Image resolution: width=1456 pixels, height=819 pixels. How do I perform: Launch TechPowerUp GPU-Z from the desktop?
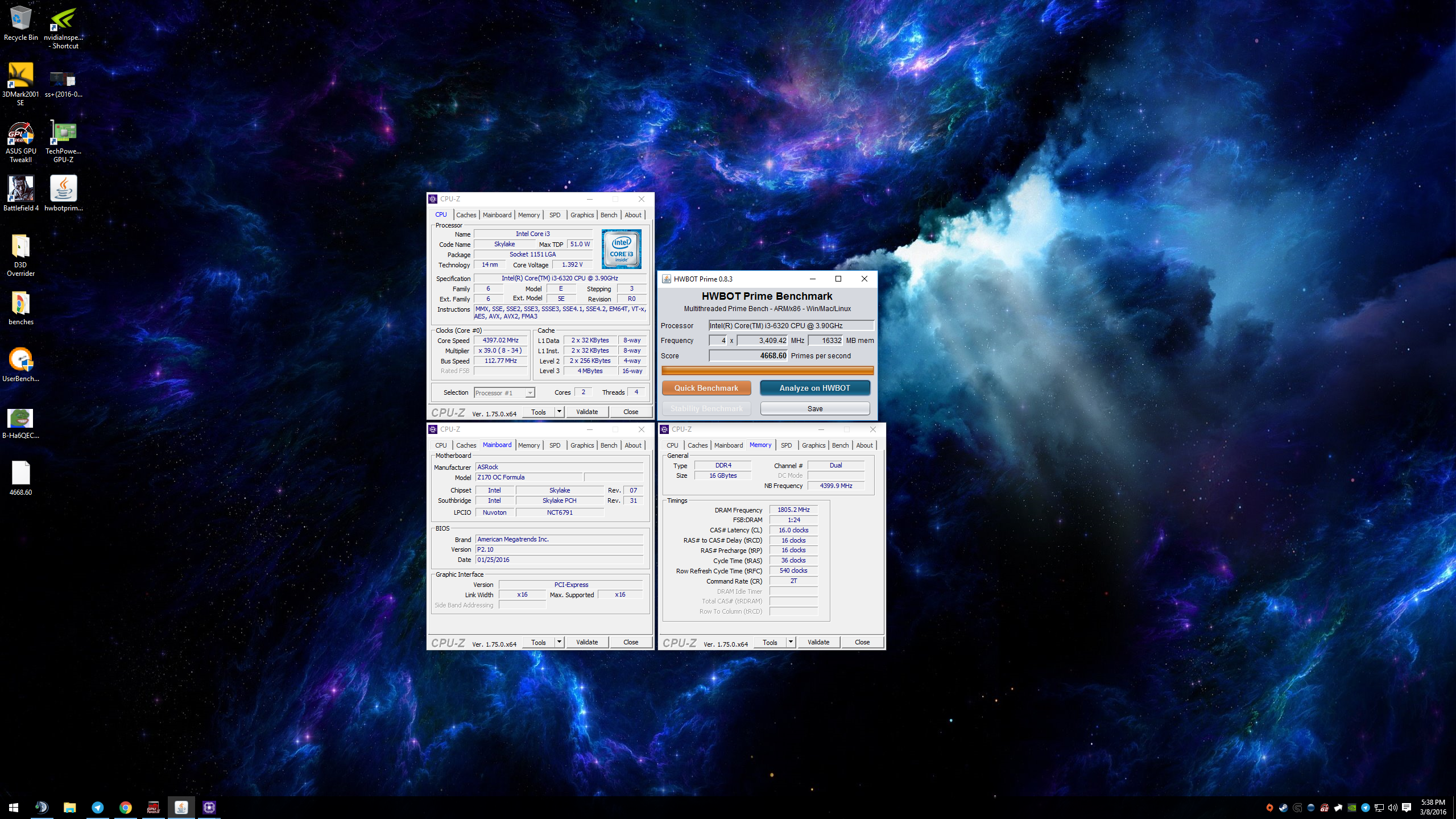(63, 141)
